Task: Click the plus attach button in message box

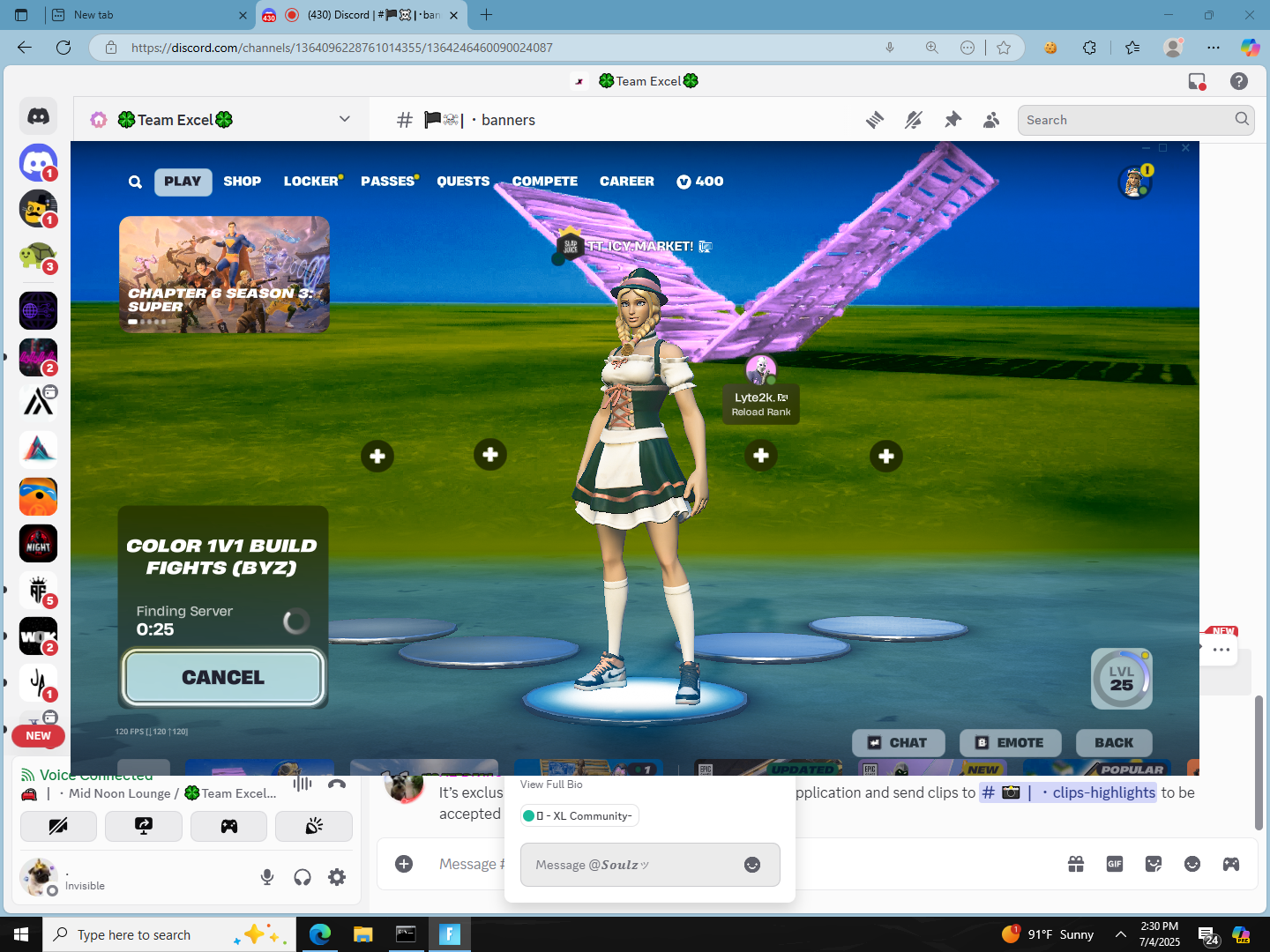Action: tap(404, 864)
